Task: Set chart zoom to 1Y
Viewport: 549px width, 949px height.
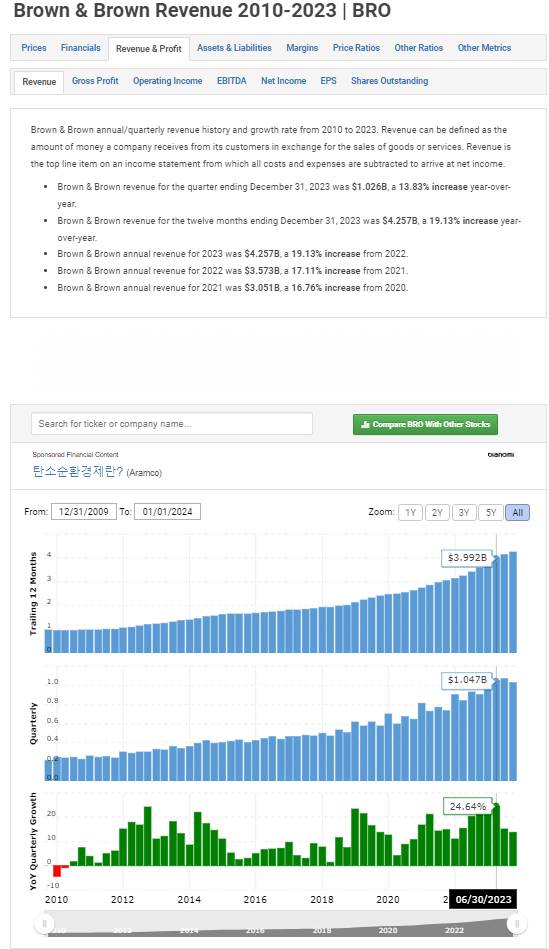Action: (x=410, y=513)
